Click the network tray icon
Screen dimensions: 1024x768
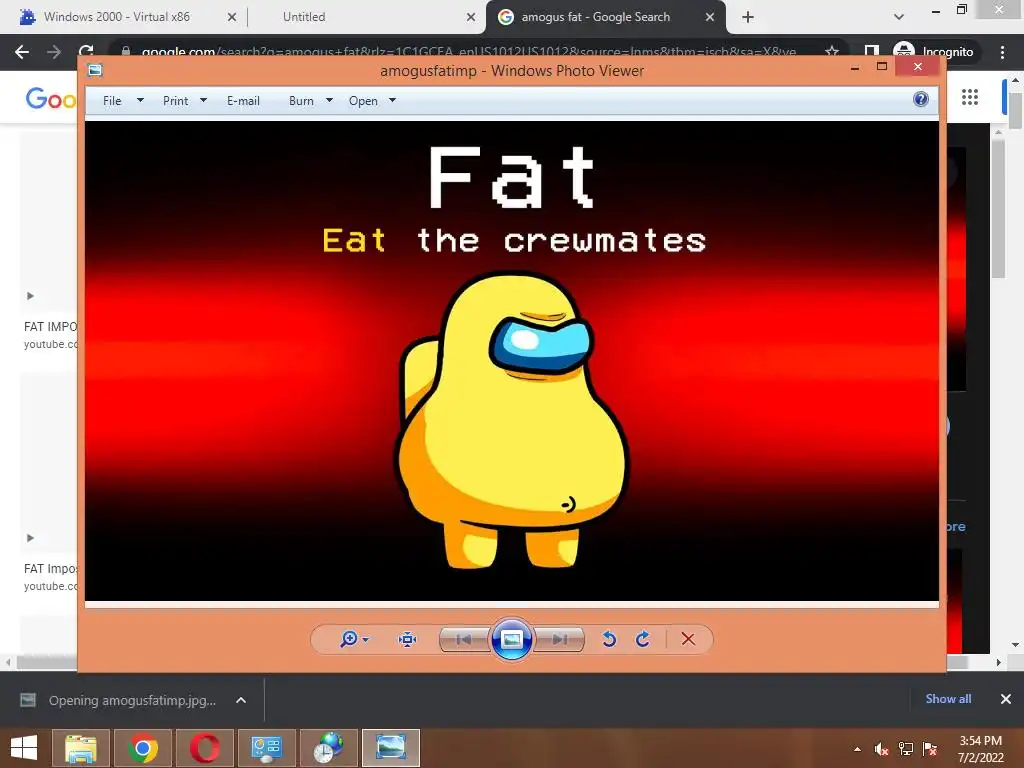click(x=906, y=749)
